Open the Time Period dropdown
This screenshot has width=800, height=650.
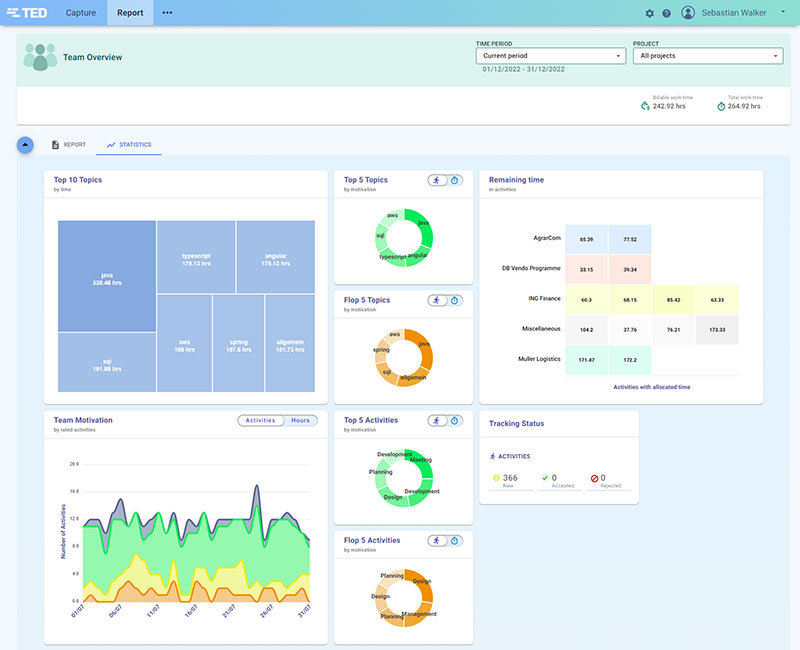click(x=551, y=56)
